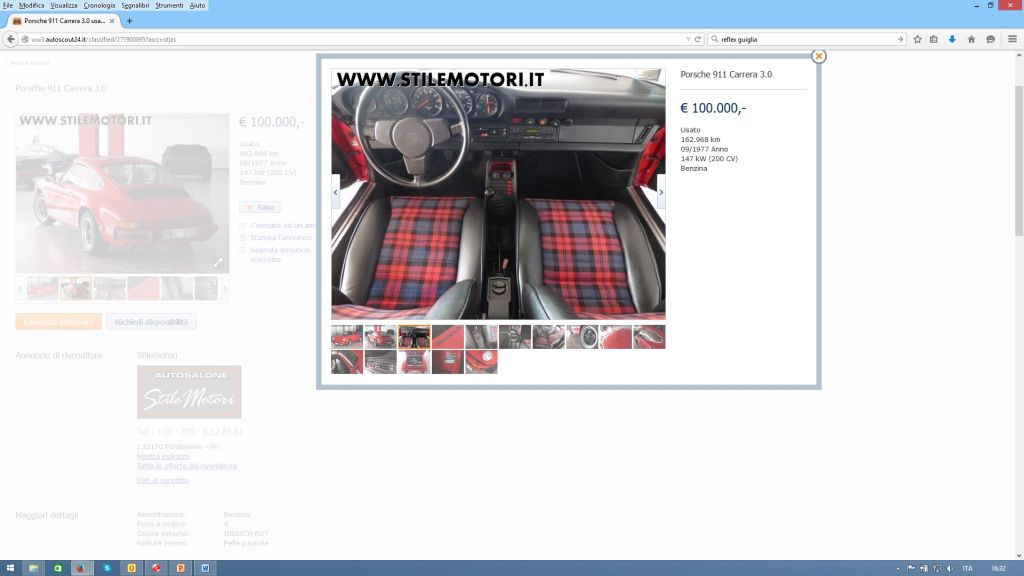The width and height of the screenshot is (1024, 576).
Task: Open the Aiuto menu
Action: coord(197,5)
